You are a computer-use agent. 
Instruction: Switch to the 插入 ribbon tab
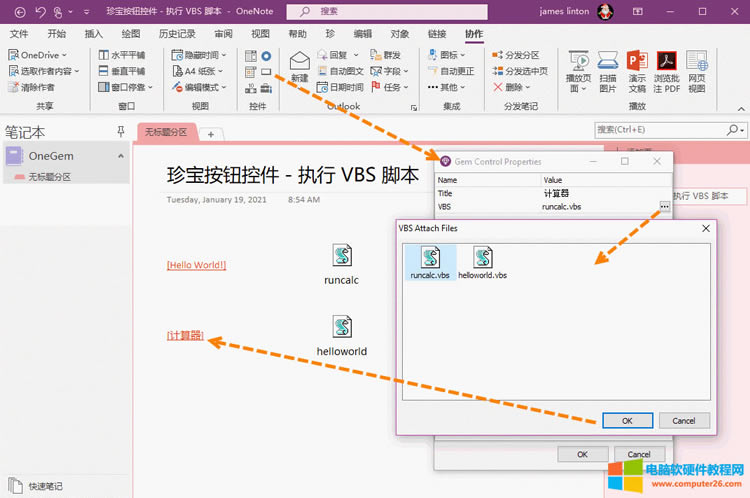click(x=93, y=34)
